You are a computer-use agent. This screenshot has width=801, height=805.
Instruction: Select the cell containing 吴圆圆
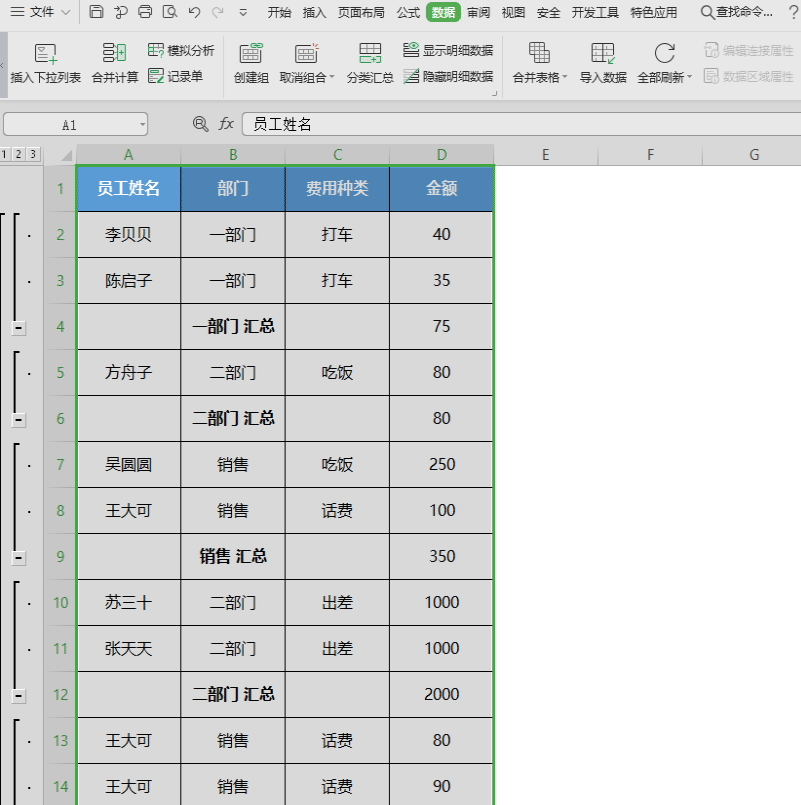(x=128, y=464)
